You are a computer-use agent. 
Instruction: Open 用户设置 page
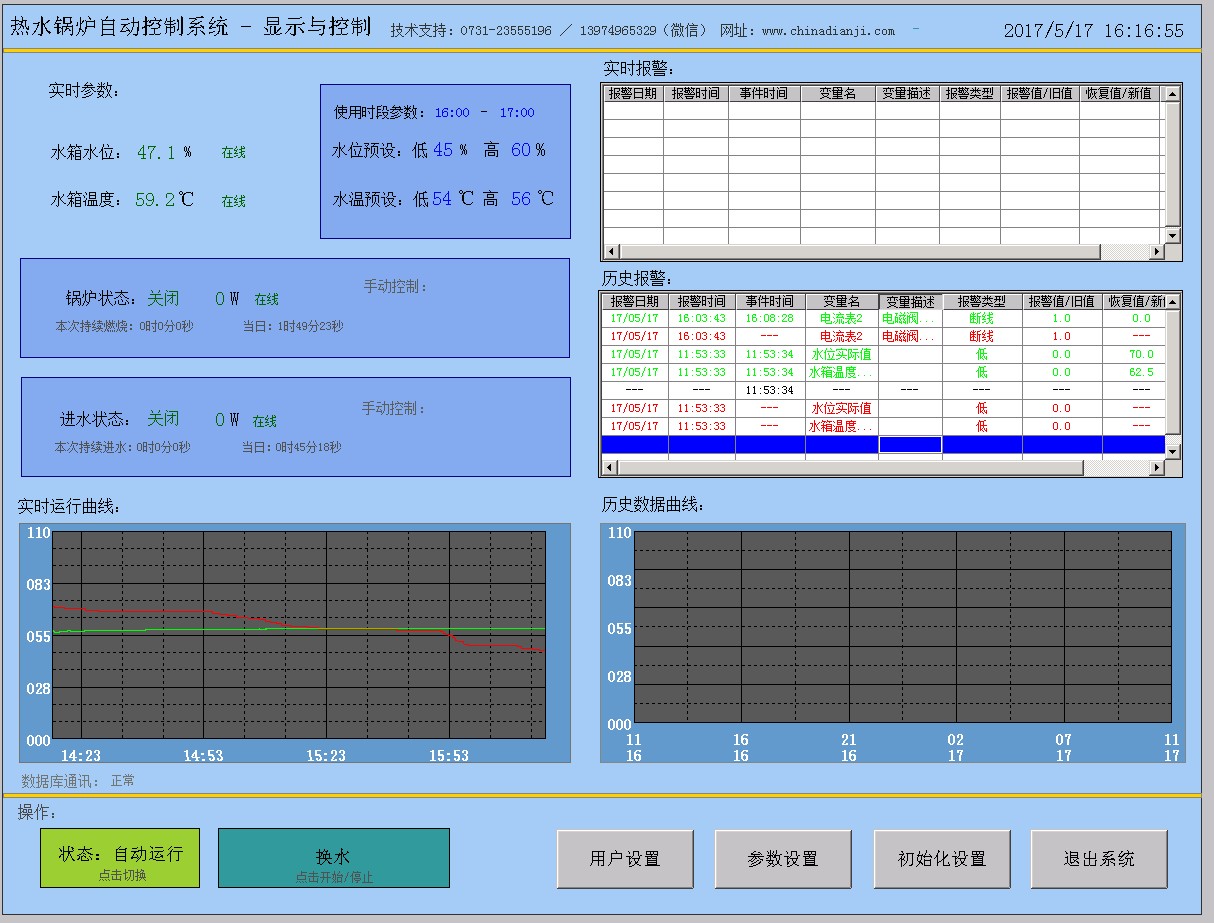(625, 859)
